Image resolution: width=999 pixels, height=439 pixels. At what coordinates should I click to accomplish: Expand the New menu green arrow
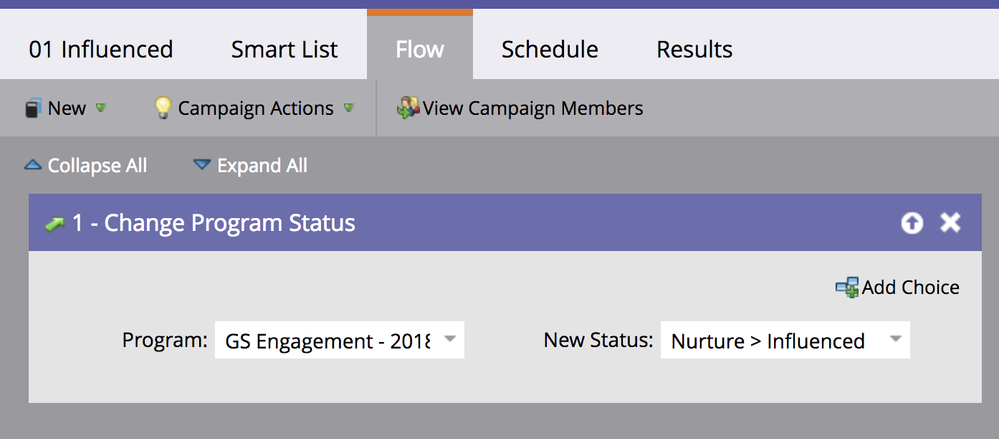point(100,108)
